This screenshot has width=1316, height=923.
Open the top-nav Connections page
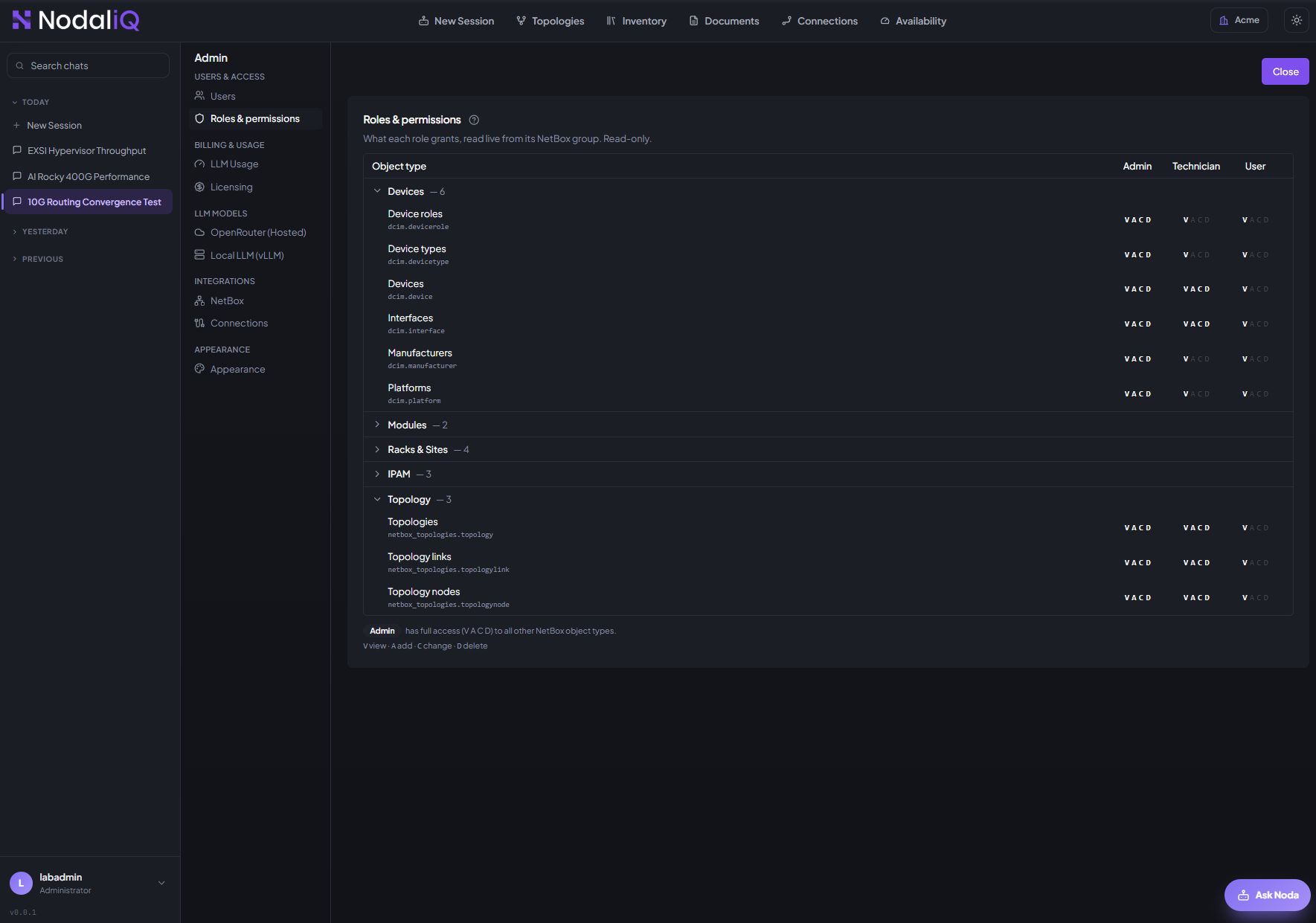coord(820,21)
